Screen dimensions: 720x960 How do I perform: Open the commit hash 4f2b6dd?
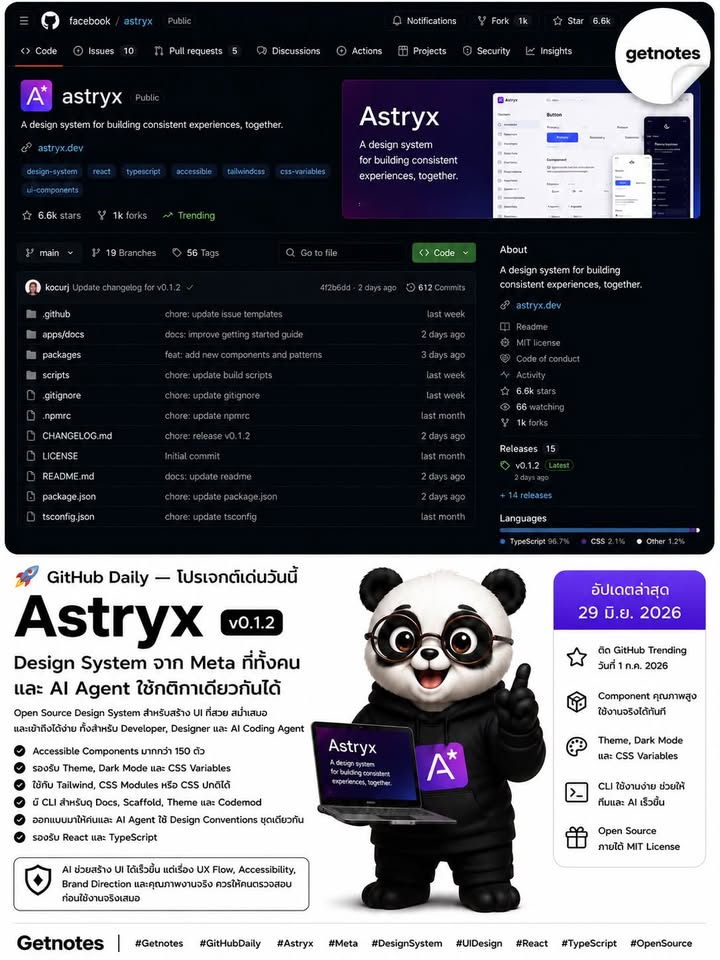click(335, 287)
